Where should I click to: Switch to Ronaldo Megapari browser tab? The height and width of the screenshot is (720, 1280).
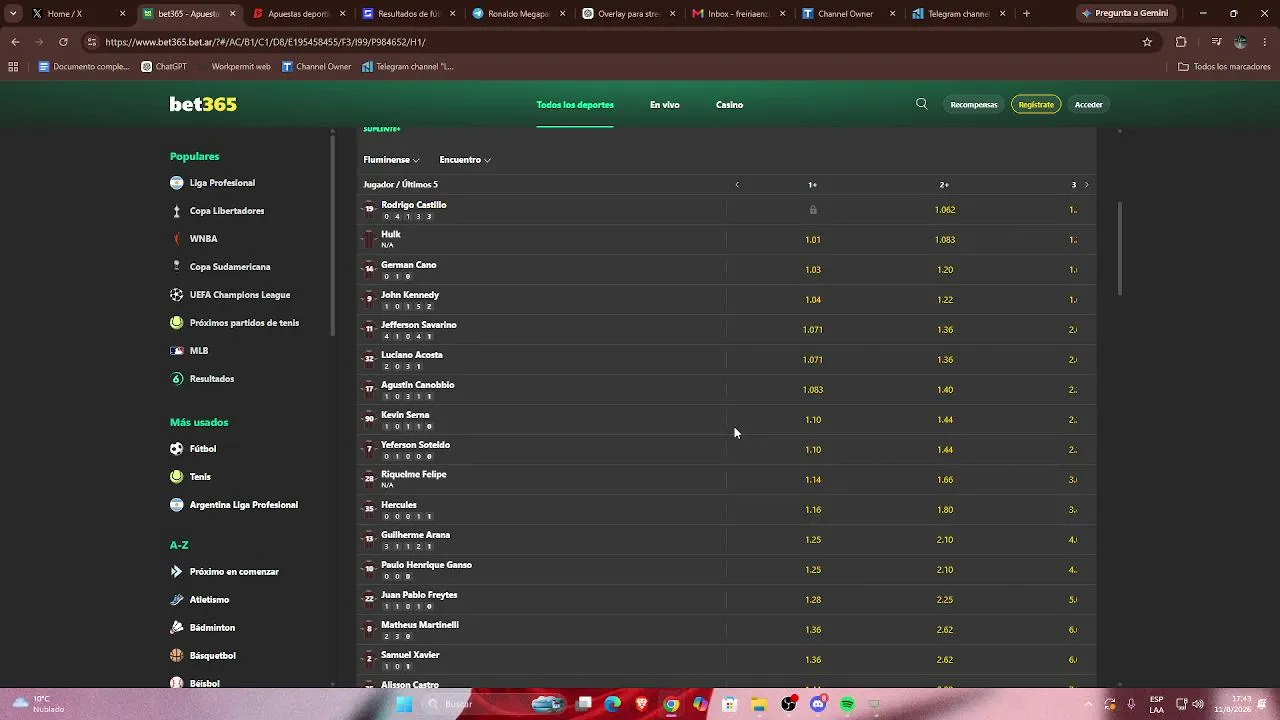(x=519, y=14)
